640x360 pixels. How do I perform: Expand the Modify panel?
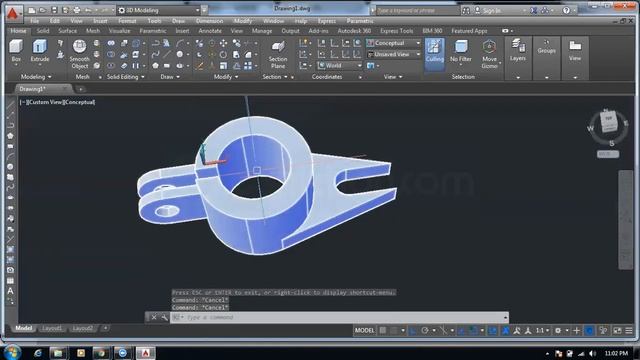226,77
